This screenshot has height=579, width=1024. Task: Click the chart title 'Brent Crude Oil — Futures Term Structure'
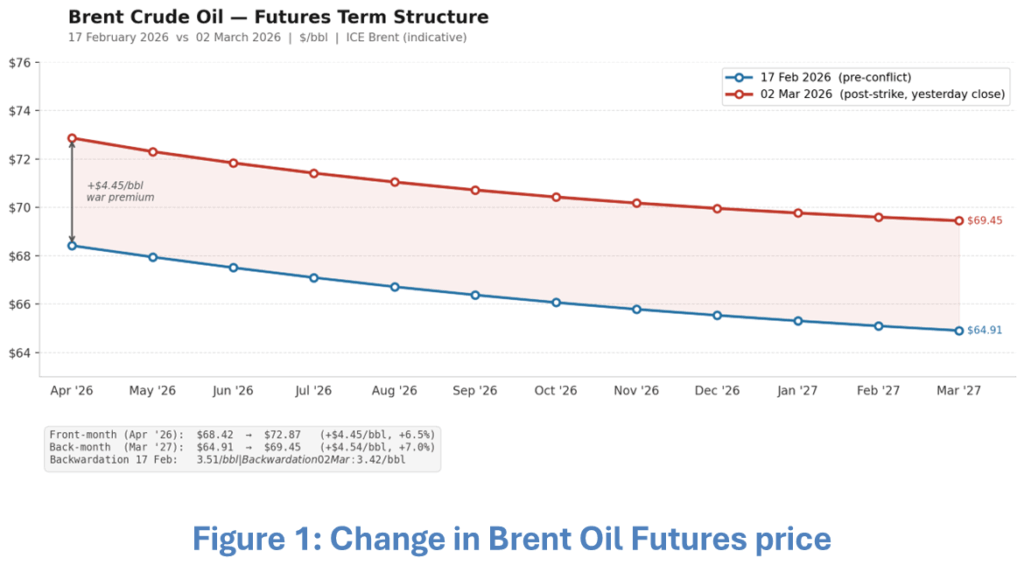click(x=278, y=18)
